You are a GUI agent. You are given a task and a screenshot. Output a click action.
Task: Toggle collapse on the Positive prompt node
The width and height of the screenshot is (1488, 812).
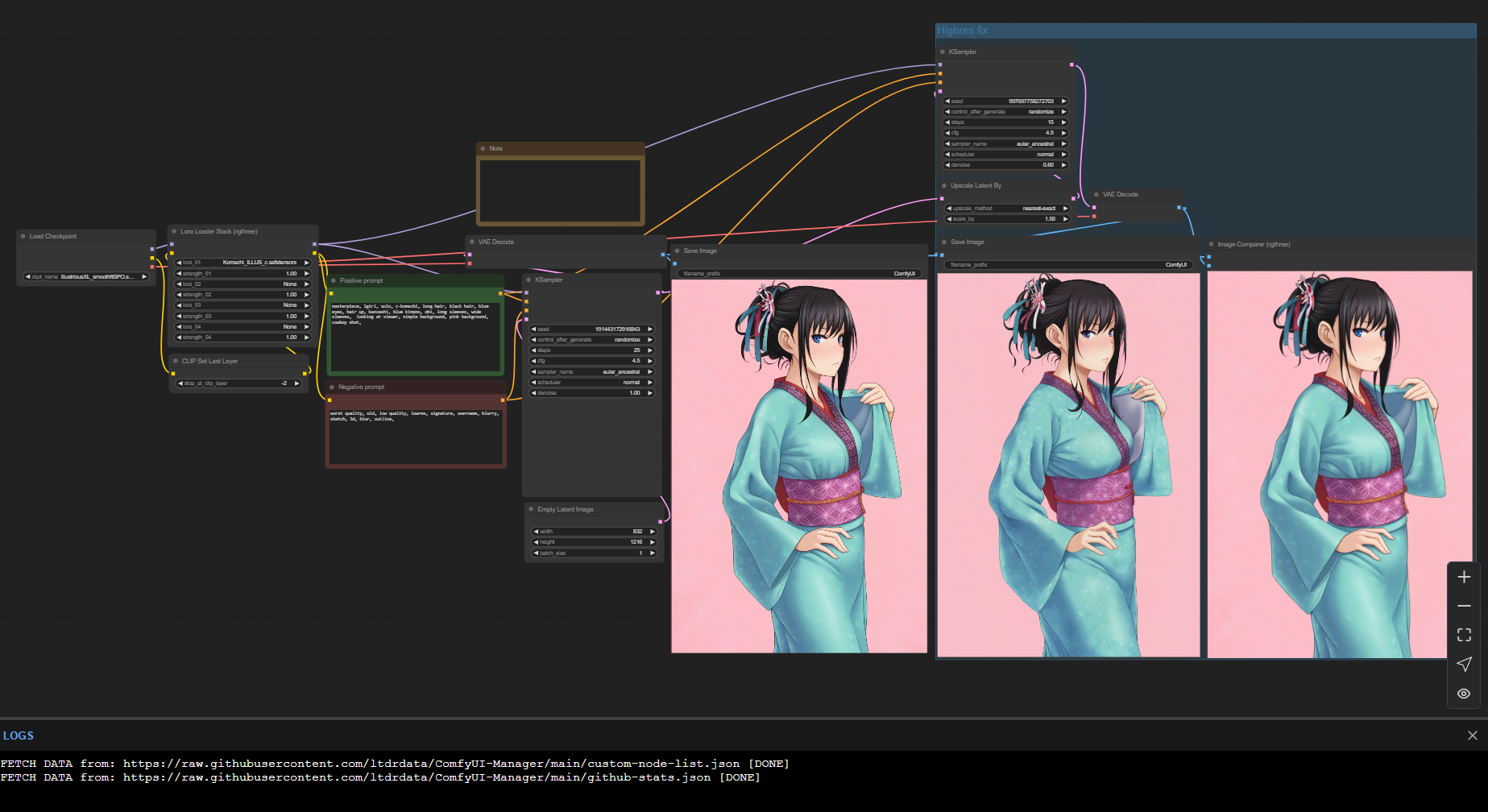pyautogui.click(x=333, y=280)
